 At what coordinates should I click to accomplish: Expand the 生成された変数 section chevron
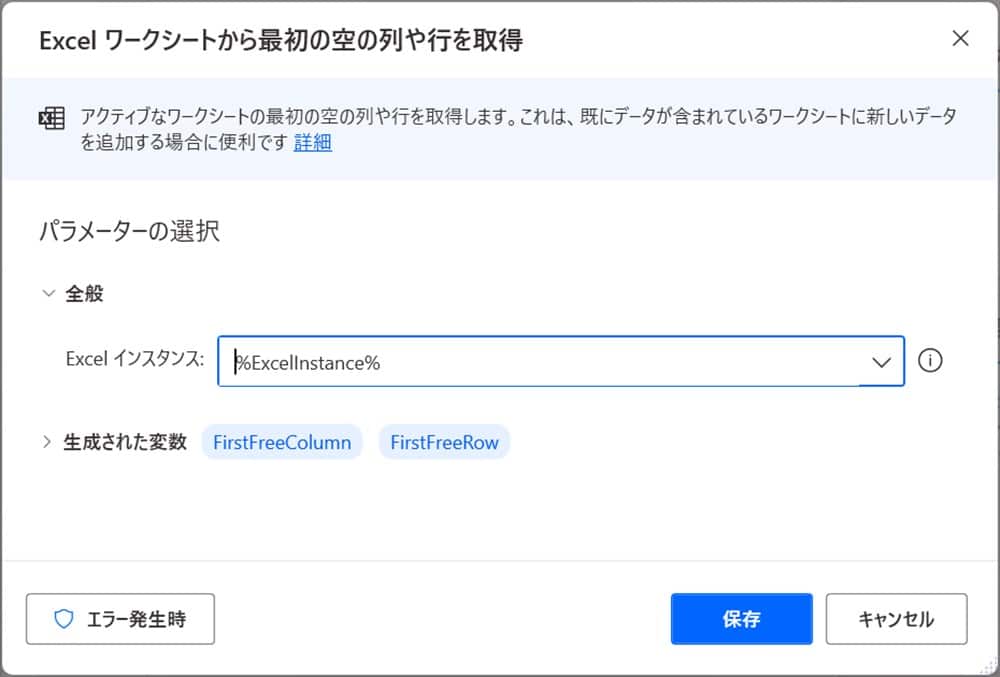(x=47, y=442)
